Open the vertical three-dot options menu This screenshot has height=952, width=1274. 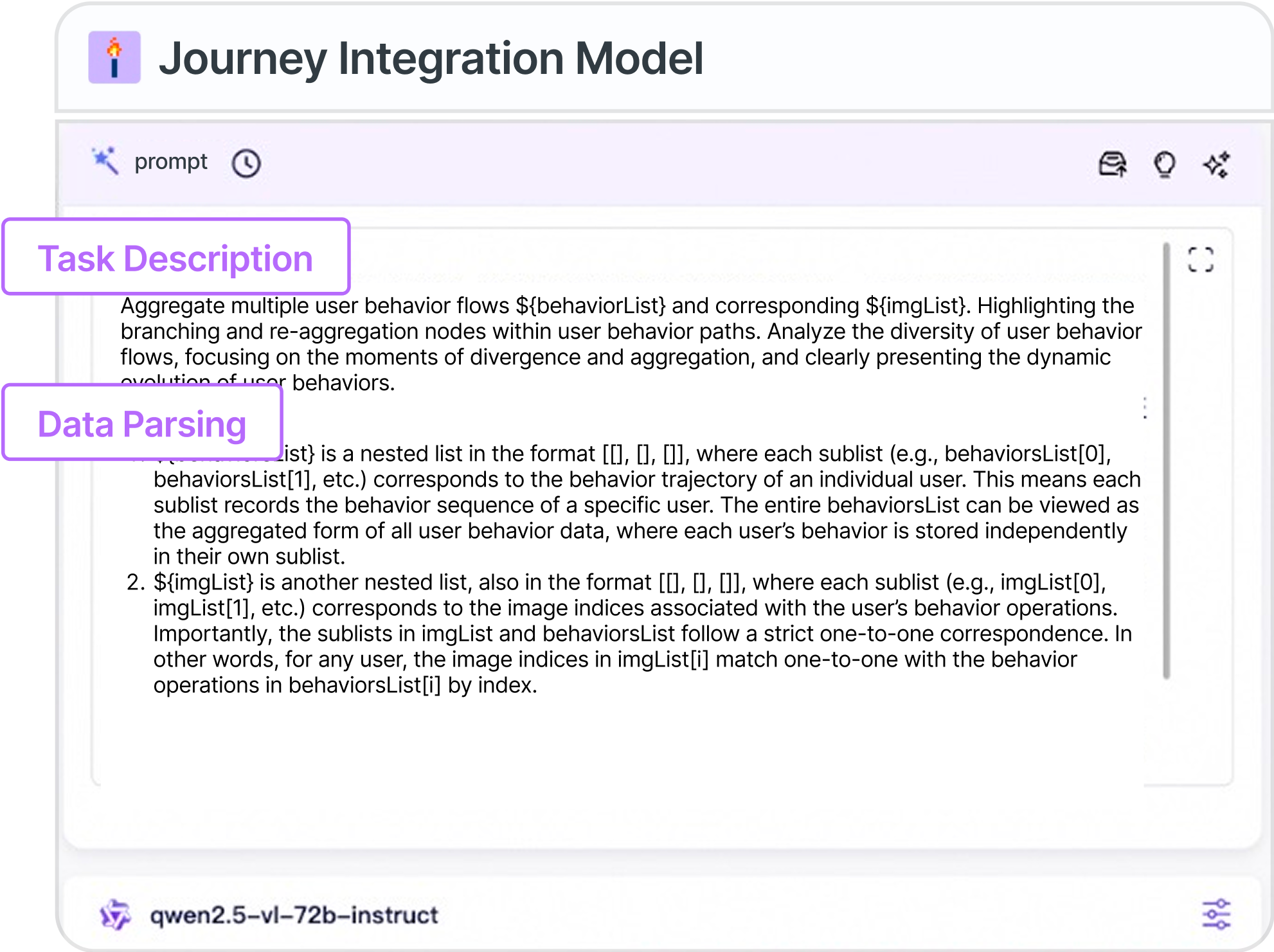coord(1145,408)
